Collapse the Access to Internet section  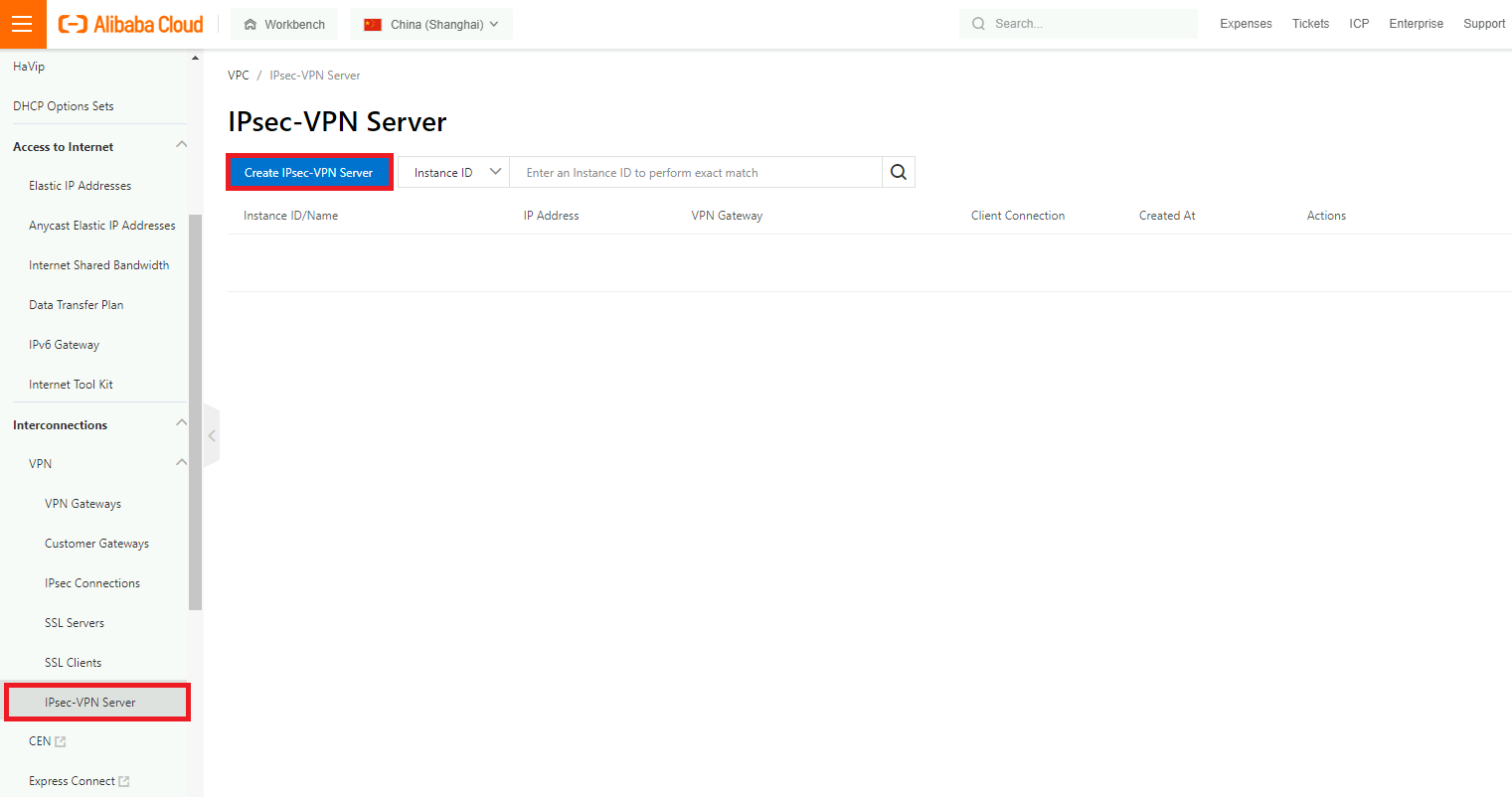click(181, 145)
